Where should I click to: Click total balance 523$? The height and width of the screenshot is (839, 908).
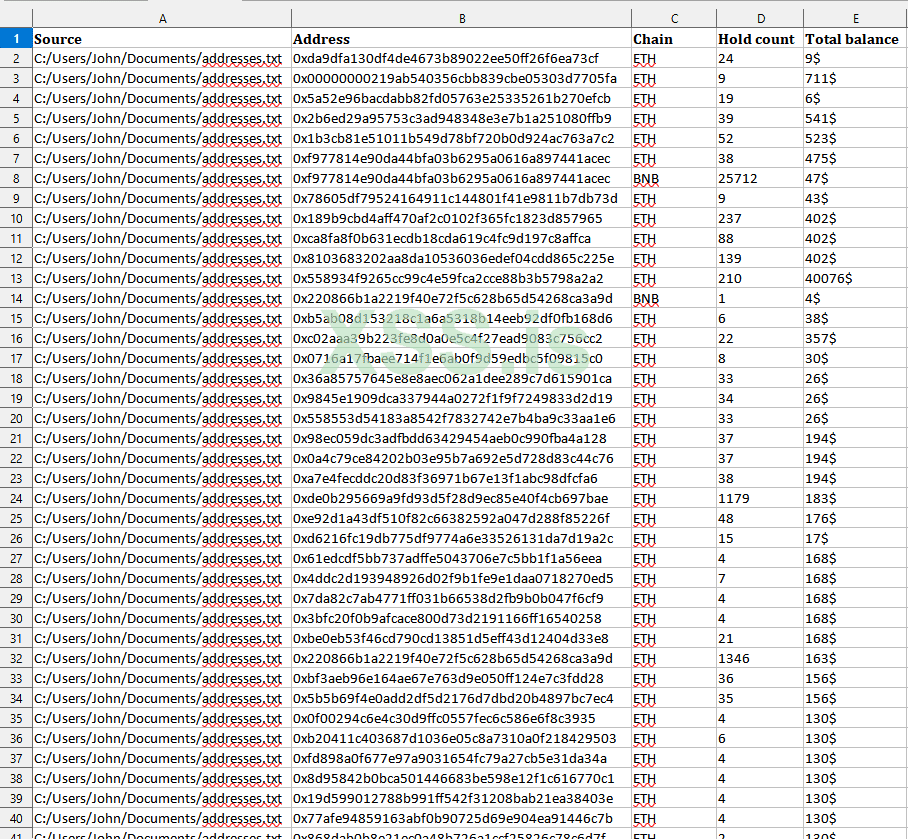point(855,138)
